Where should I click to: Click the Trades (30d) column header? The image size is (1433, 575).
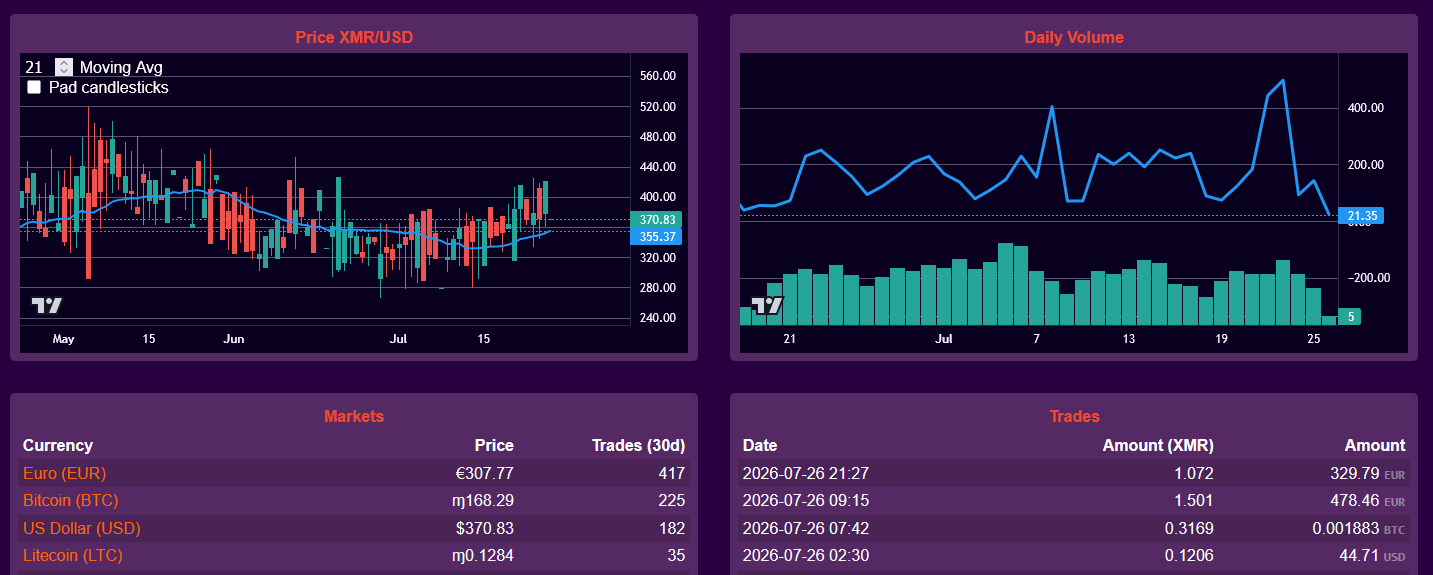click(638, 445)
